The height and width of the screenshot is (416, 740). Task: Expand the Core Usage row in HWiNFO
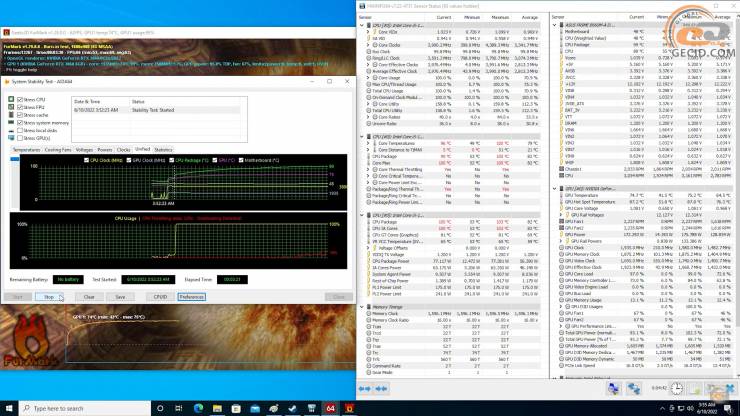(x=368, y=77)
